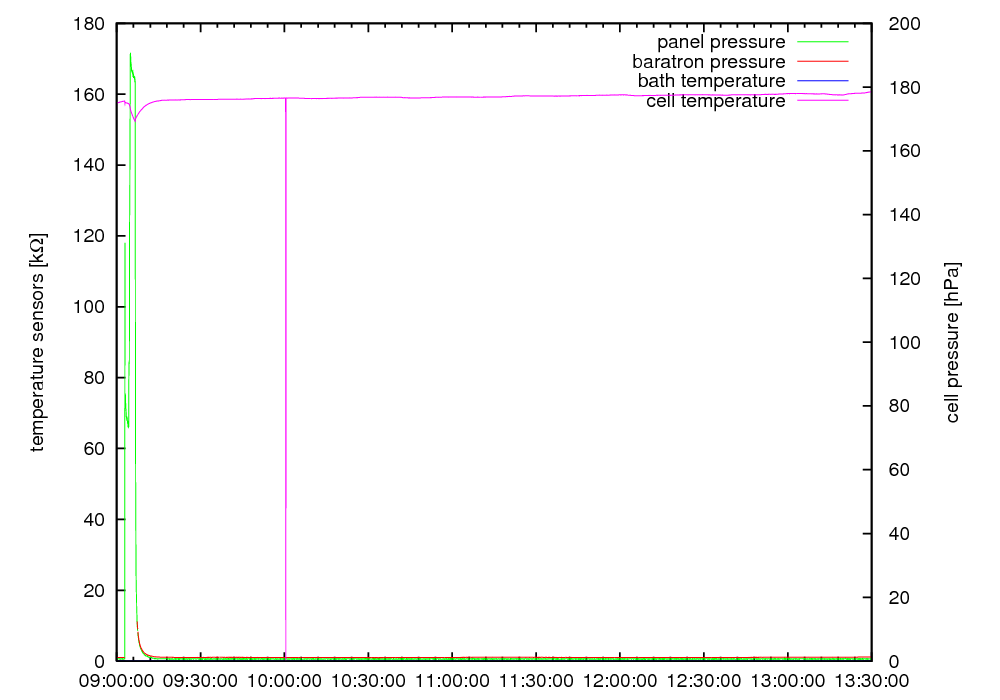
Task: Click the 12:00:00 time axis tick label
Action: click(620, 682)
